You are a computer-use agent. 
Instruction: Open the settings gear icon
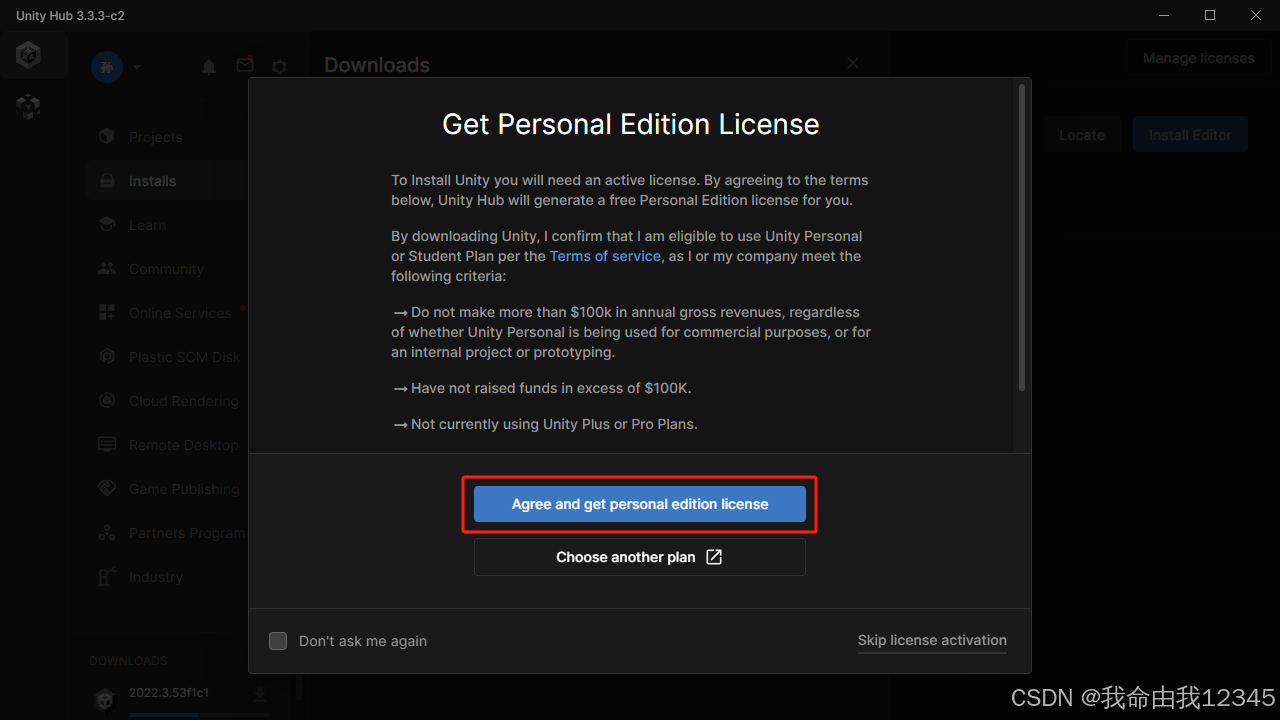click(280, 67)
